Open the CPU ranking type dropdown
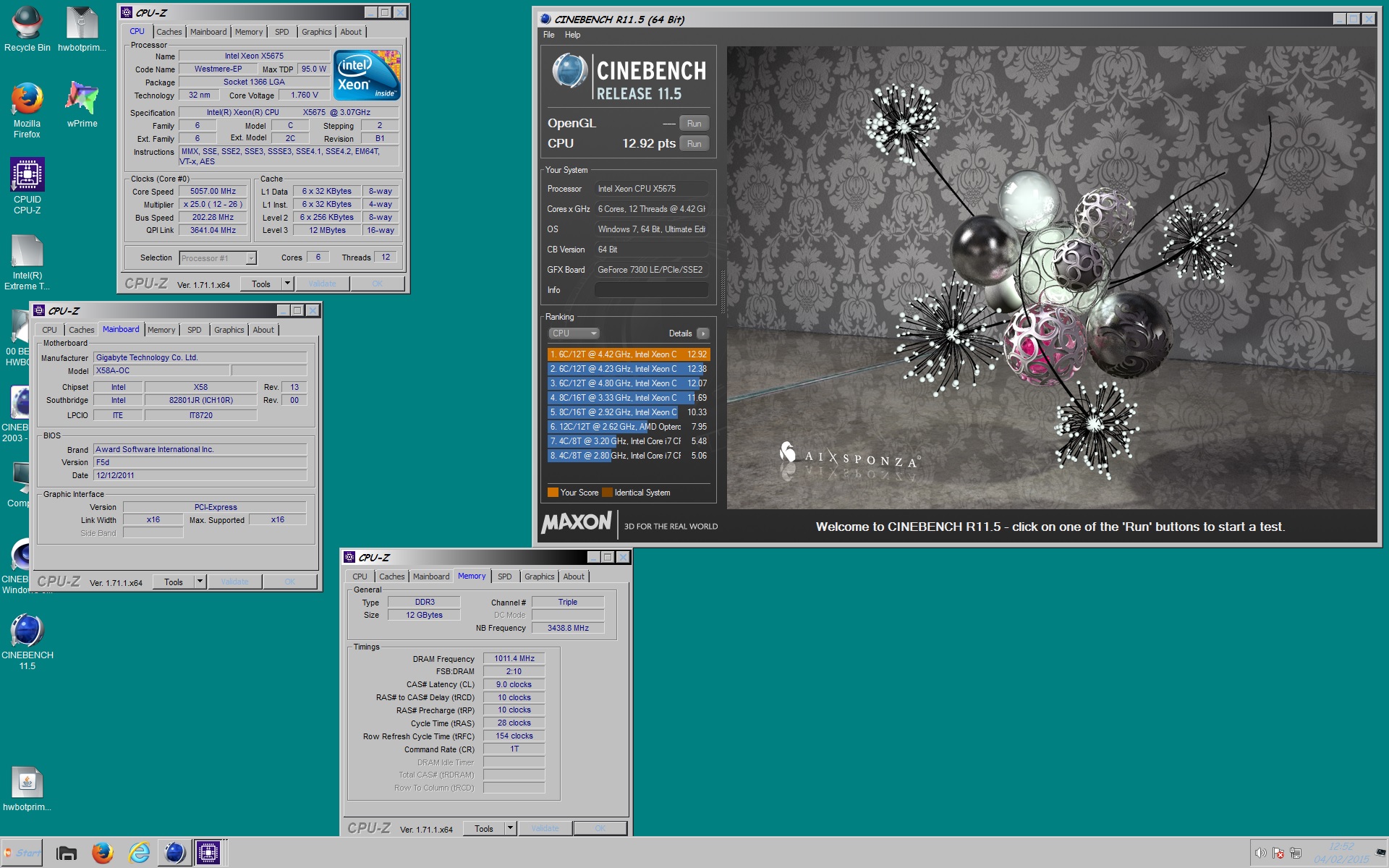The image size is (1389, 868). (x=574, y=333)
